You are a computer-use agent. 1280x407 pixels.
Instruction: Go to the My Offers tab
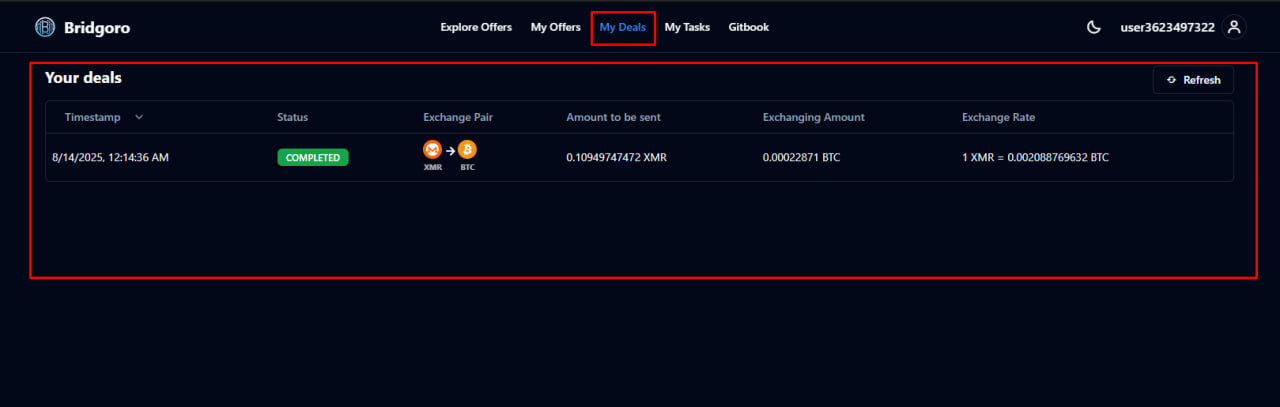pos(555,28)
